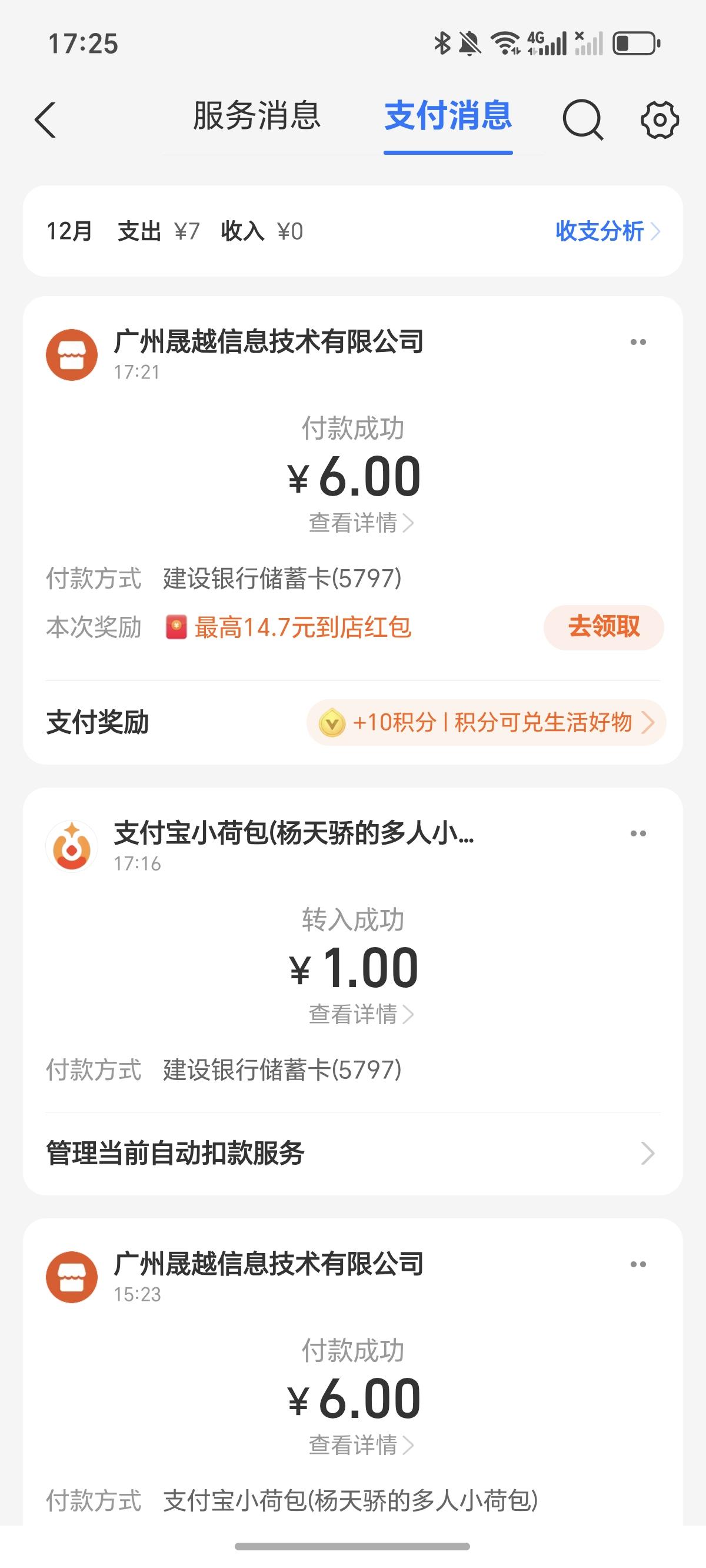View details of the 17:21 ¥6.00 payment
Screen dimensions: 706x1568
[360, 523]
